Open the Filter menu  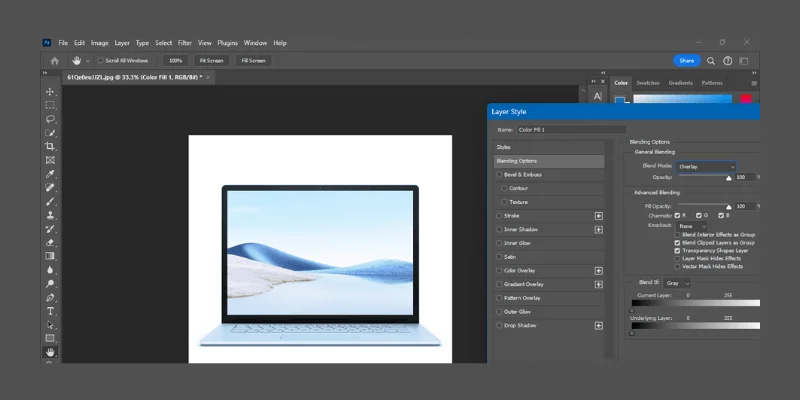(184, 43)
